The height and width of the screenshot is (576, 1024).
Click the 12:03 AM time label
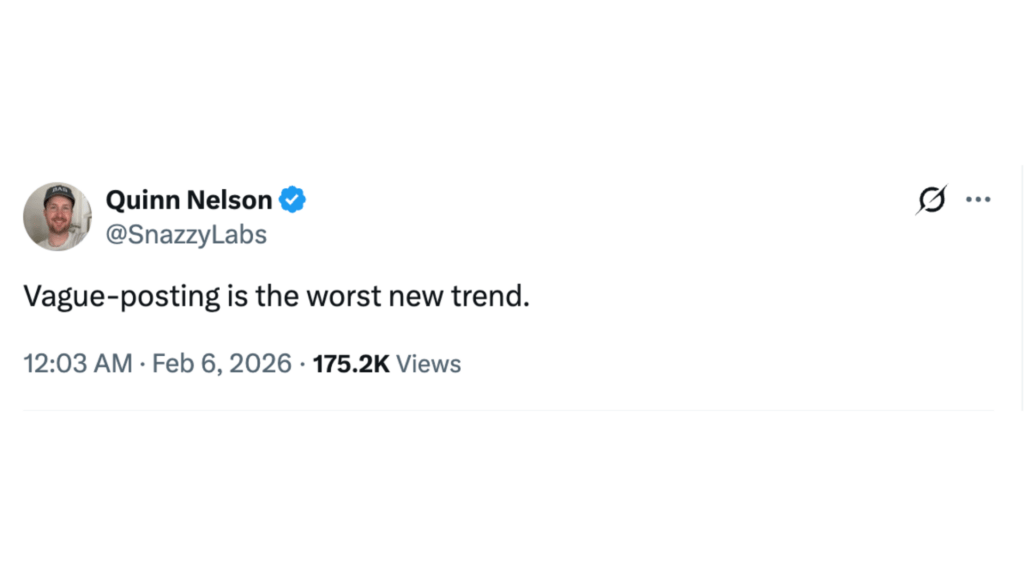[x=77, y=363]
